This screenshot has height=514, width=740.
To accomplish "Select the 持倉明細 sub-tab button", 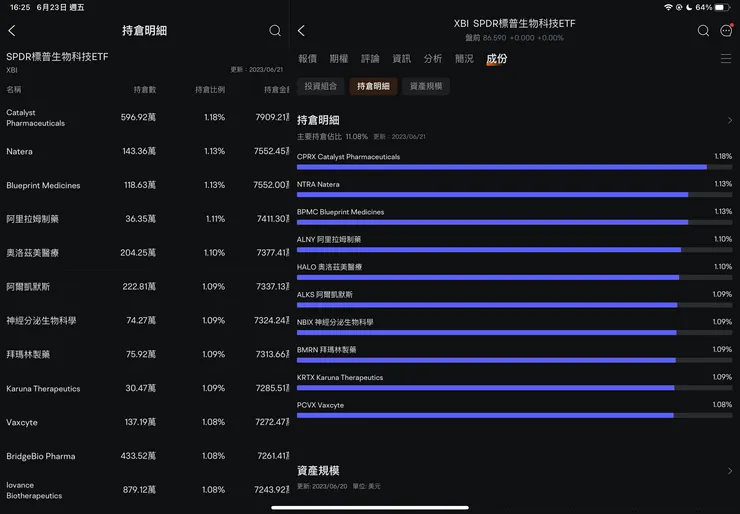I will (373, 86).
